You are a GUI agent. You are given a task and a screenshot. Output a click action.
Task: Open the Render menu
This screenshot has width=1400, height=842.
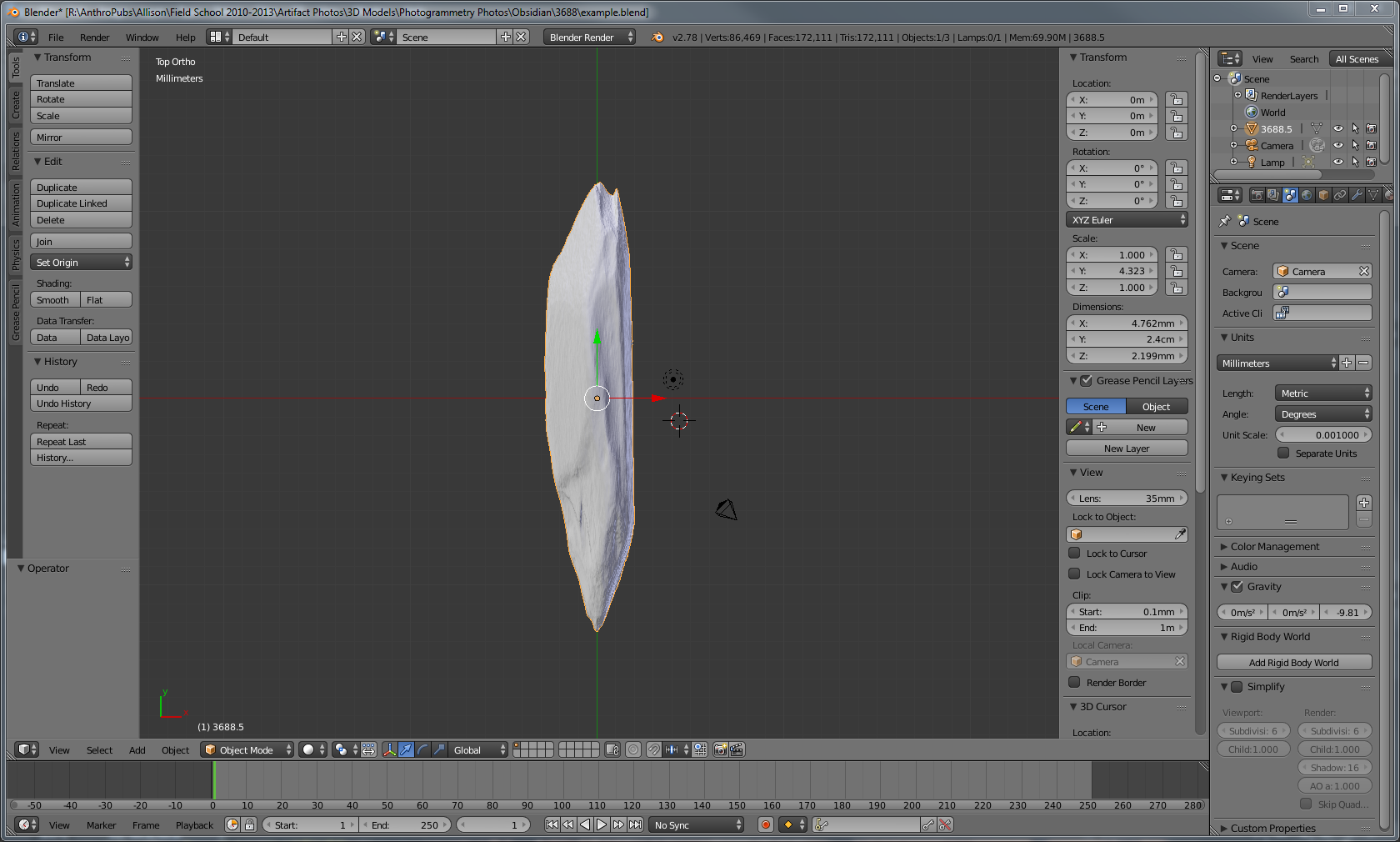[x=94, y=37]
